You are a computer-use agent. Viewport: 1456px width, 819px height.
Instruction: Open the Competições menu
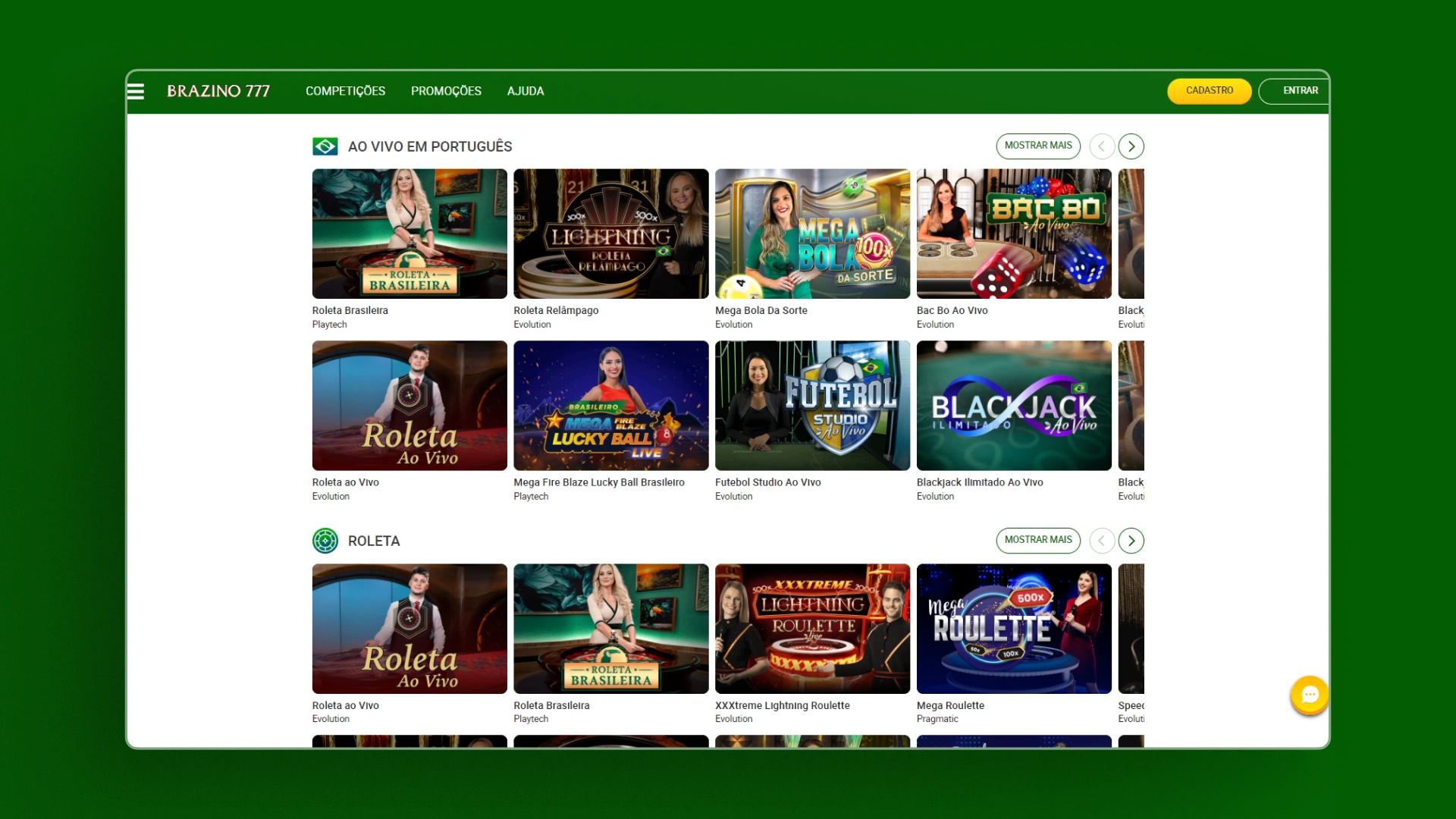click(345, 91)
